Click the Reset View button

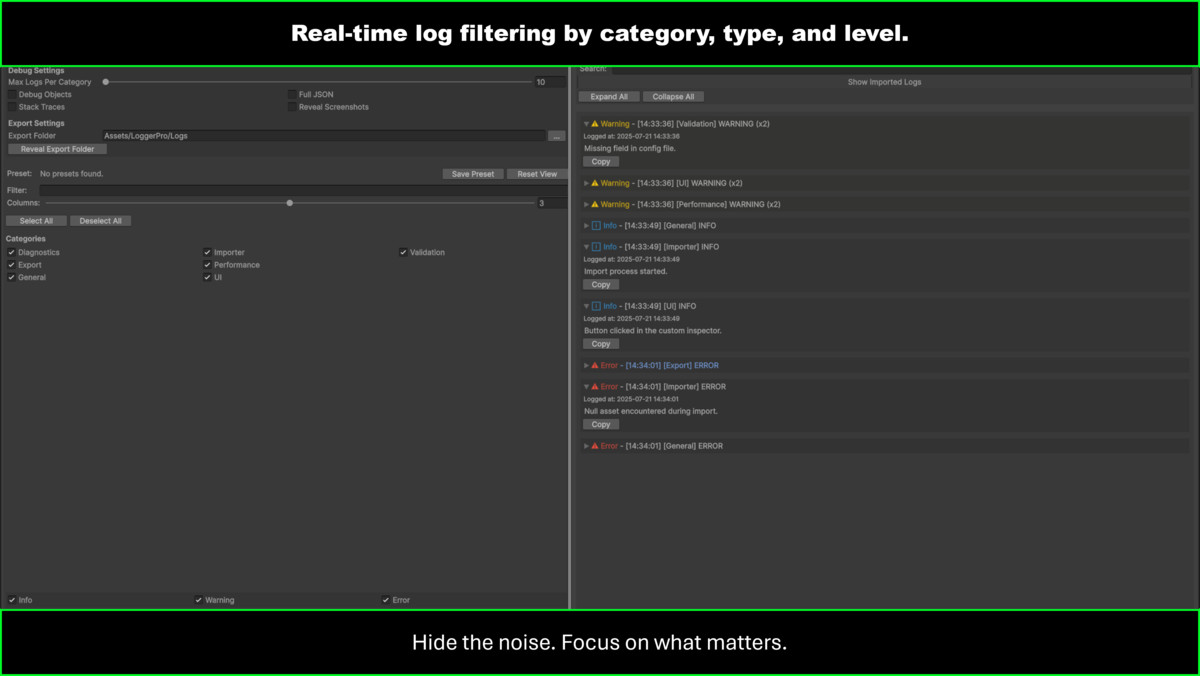[x=537, y=174]
